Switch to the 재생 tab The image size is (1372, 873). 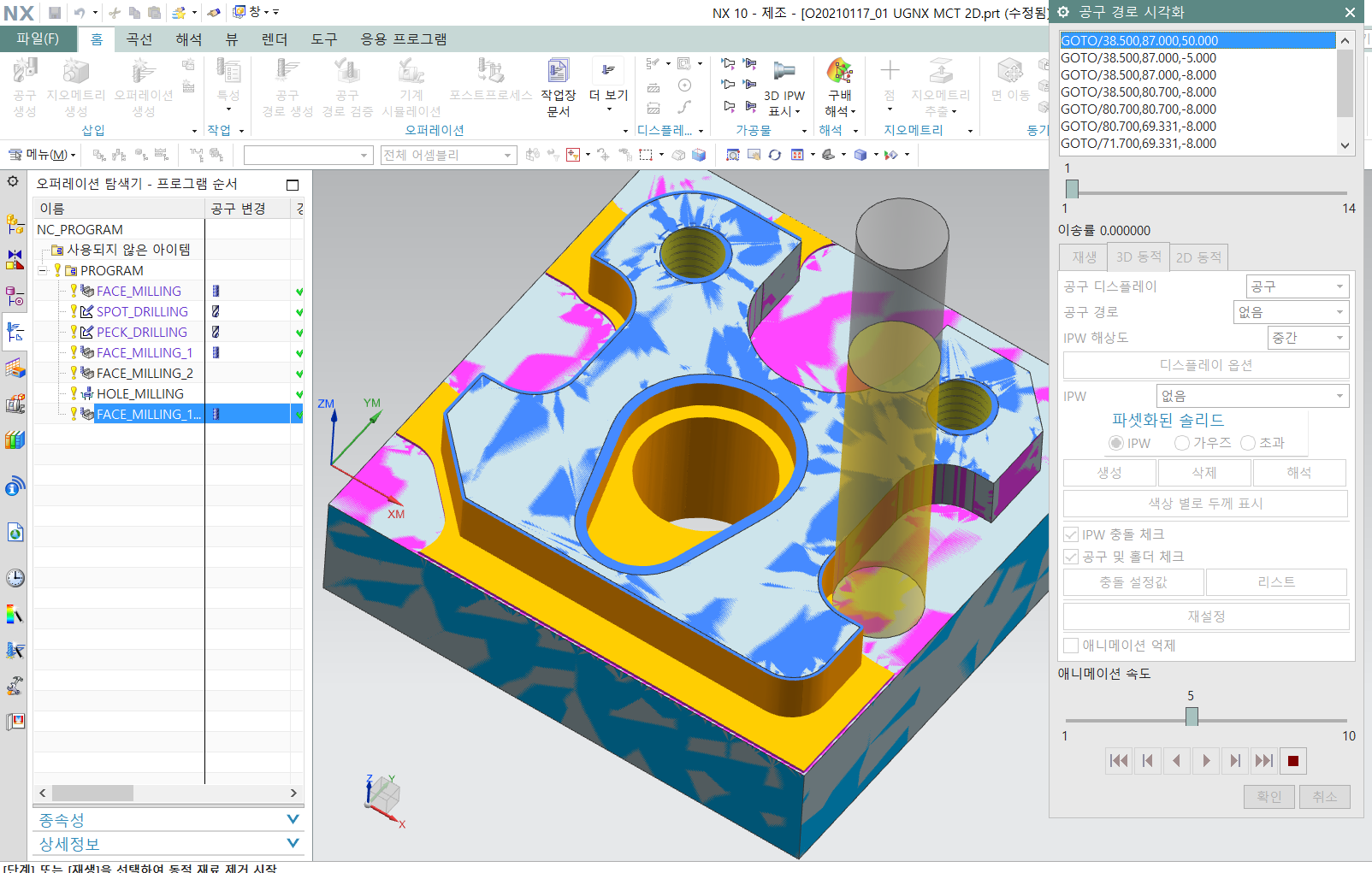point(1084,257)
